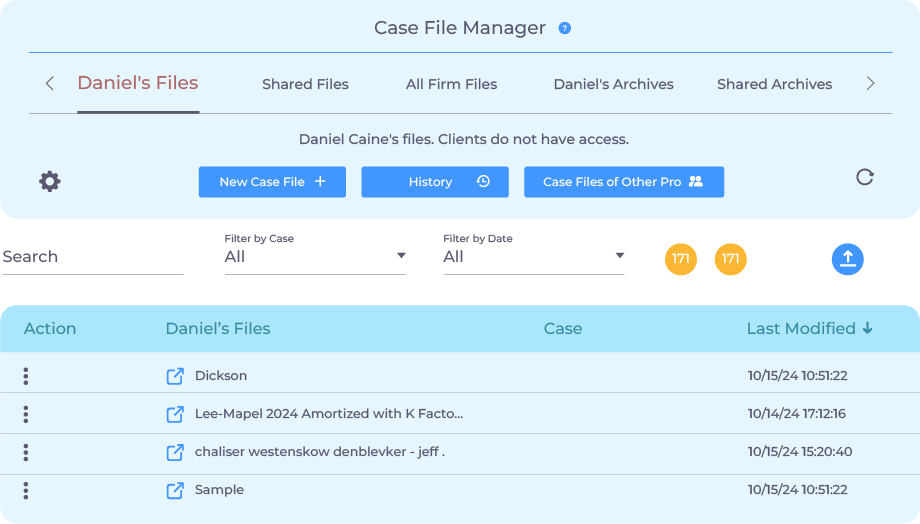Open the action menu for the Sample row
The height and width of the screenshot is (524, 920).
click(x=26, y=490)
